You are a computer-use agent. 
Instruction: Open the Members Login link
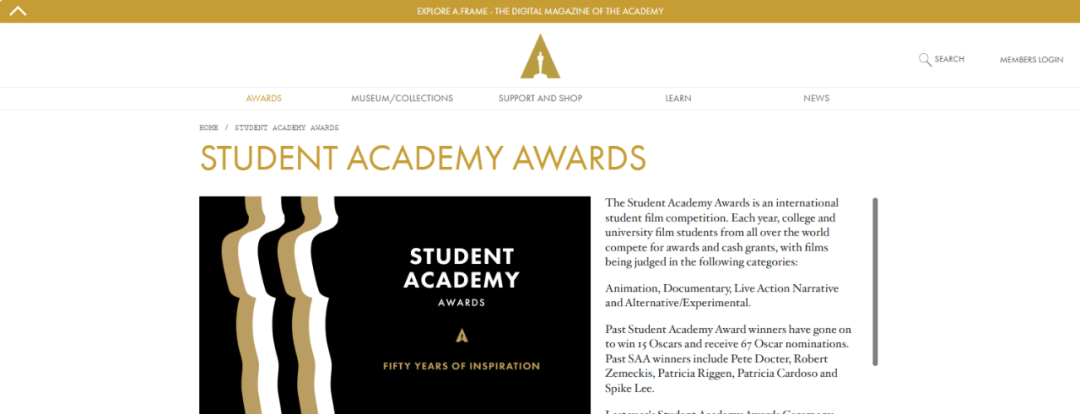click(x=1031, y=60)
